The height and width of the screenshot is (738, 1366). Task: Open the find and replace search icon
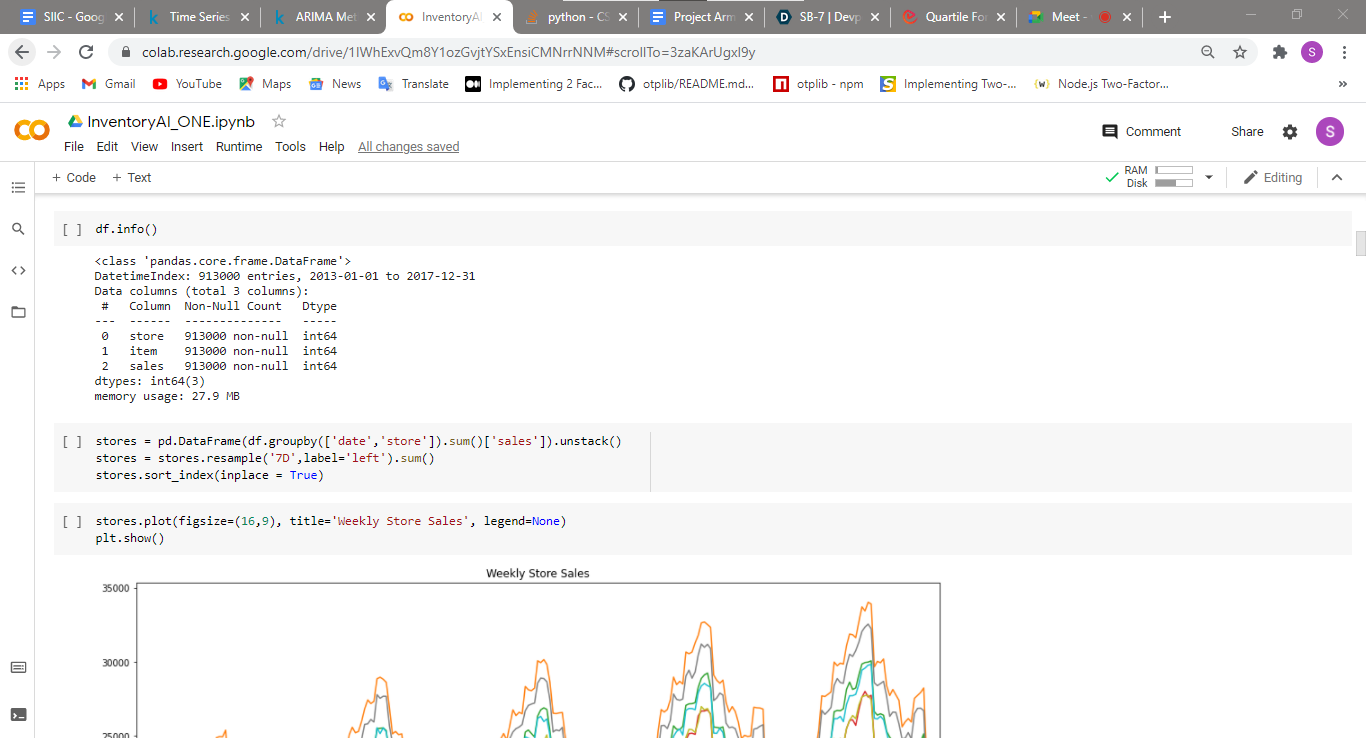(18, 229)
